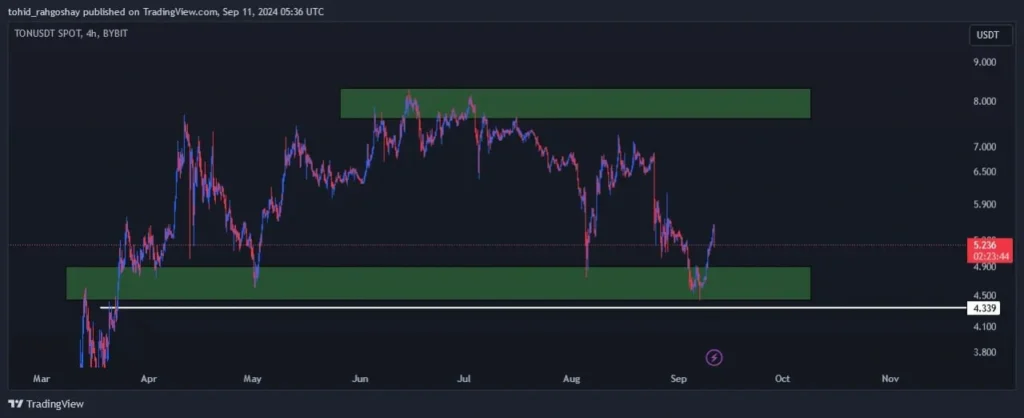Screen dimensions: 1024x418
Task: Click the TradingView wordmark text at bottom
Action: point(57,404)
